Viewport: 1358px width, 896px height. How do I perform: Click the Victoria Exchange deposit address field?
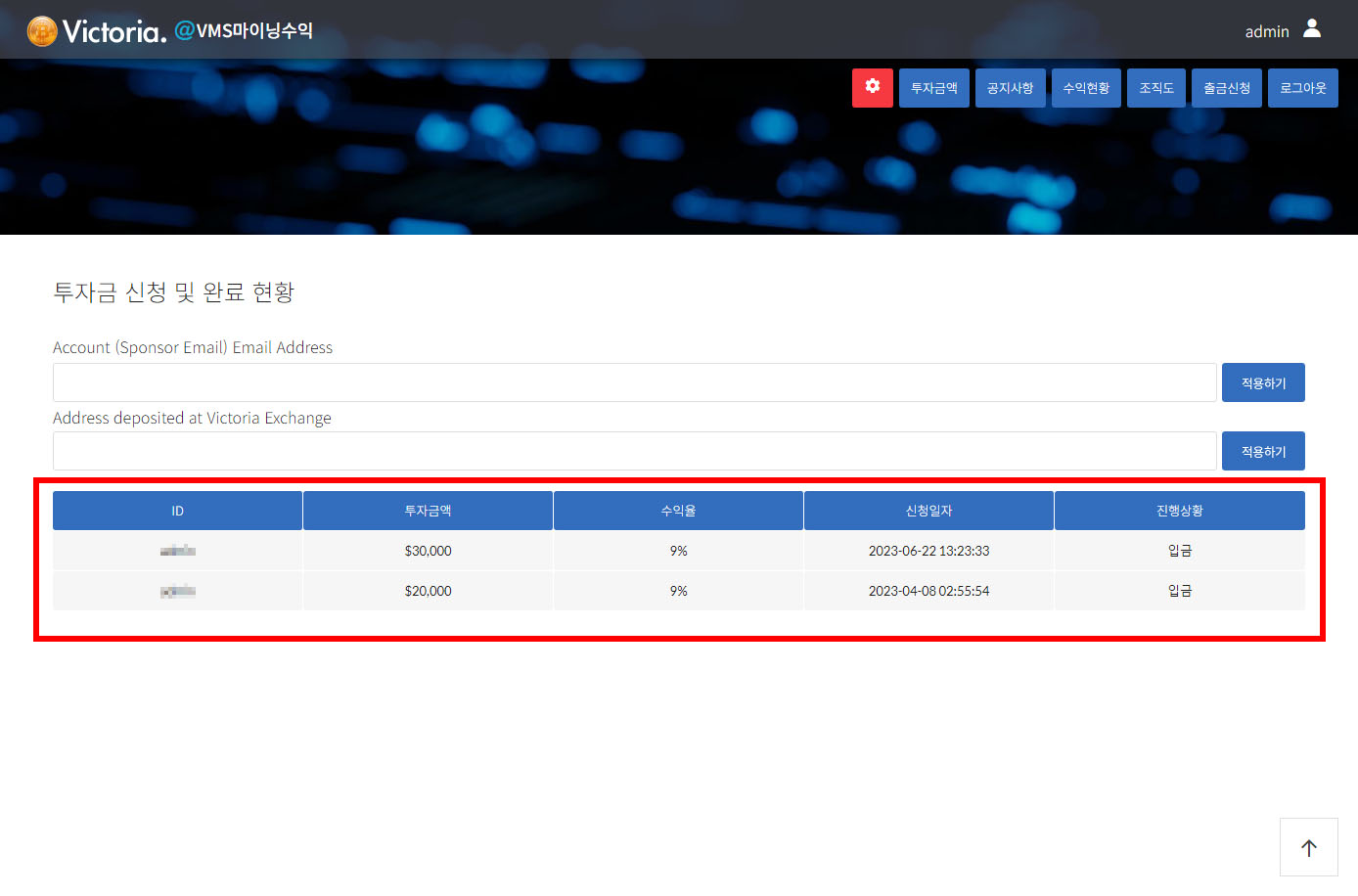tap(634, 451)
